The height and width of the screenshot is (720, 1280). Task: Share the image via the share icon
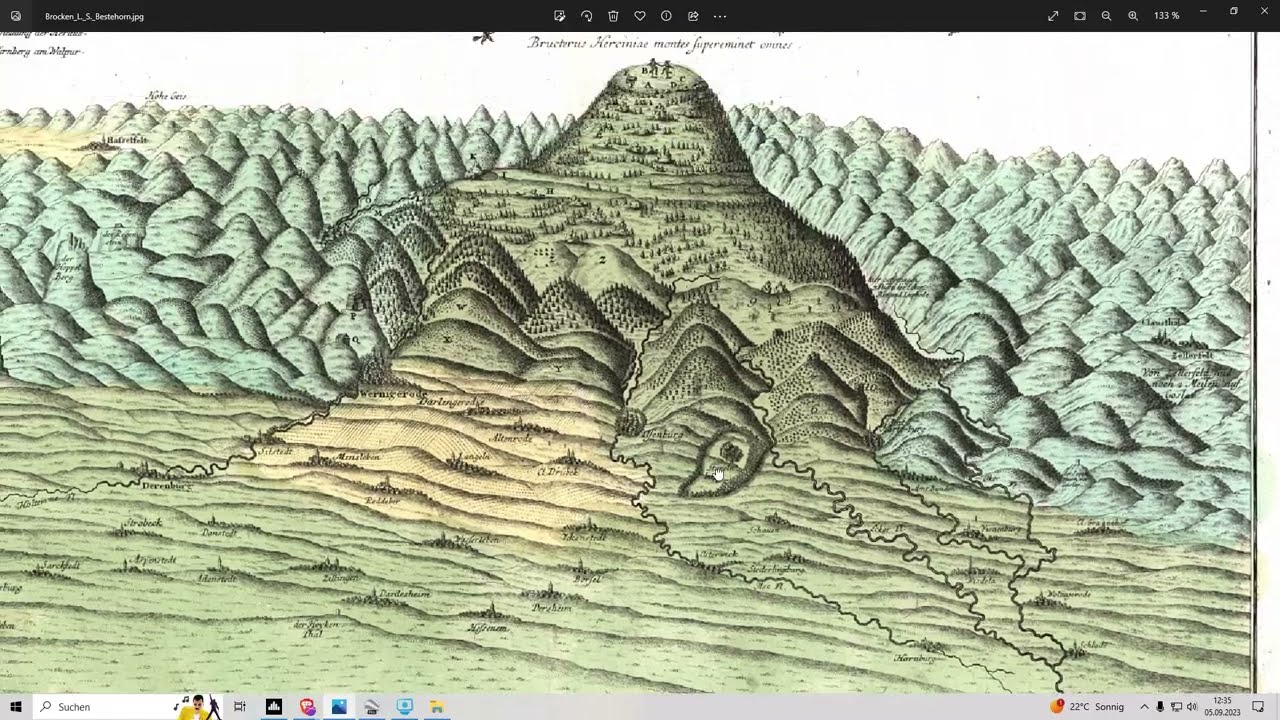[x=693, y=16]
